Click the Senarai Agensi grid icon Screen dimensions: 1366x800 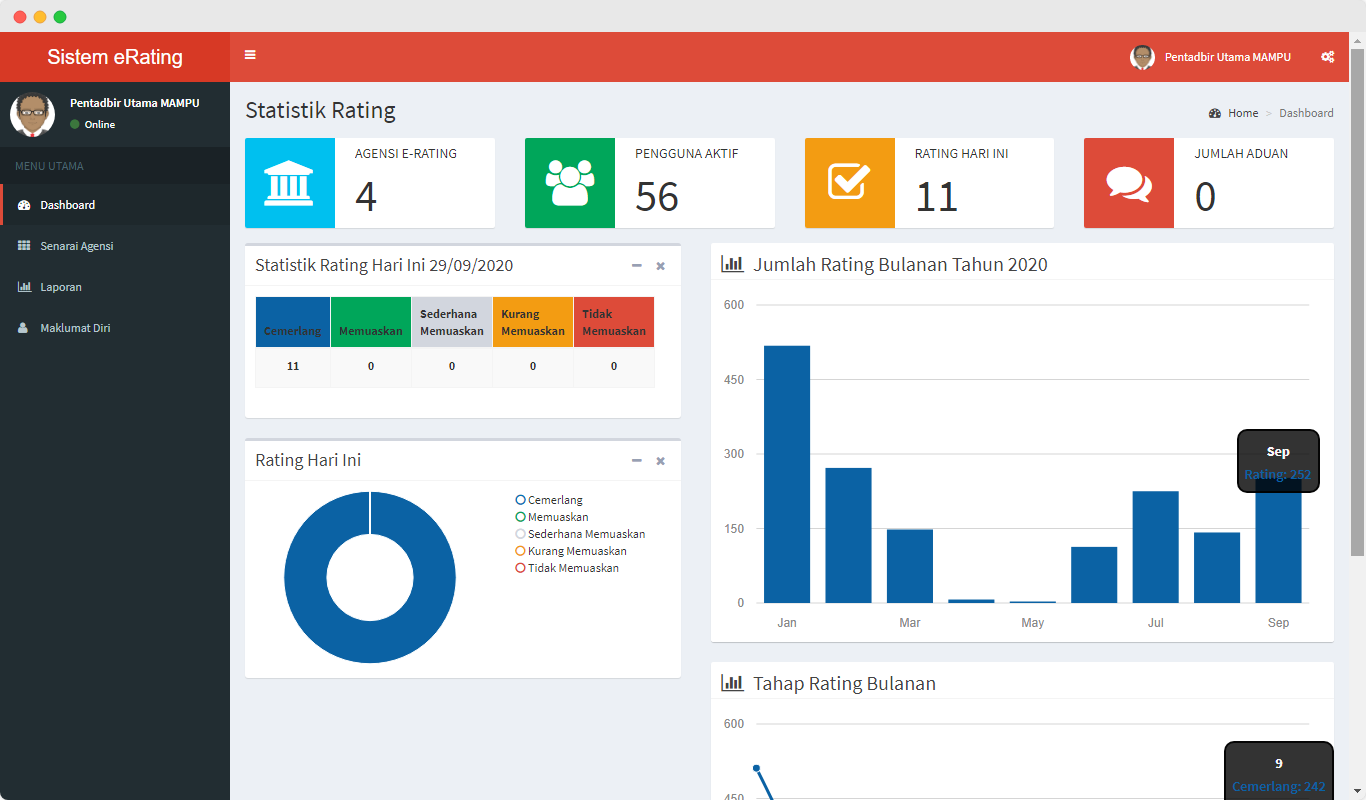click(x=24, y=246)
